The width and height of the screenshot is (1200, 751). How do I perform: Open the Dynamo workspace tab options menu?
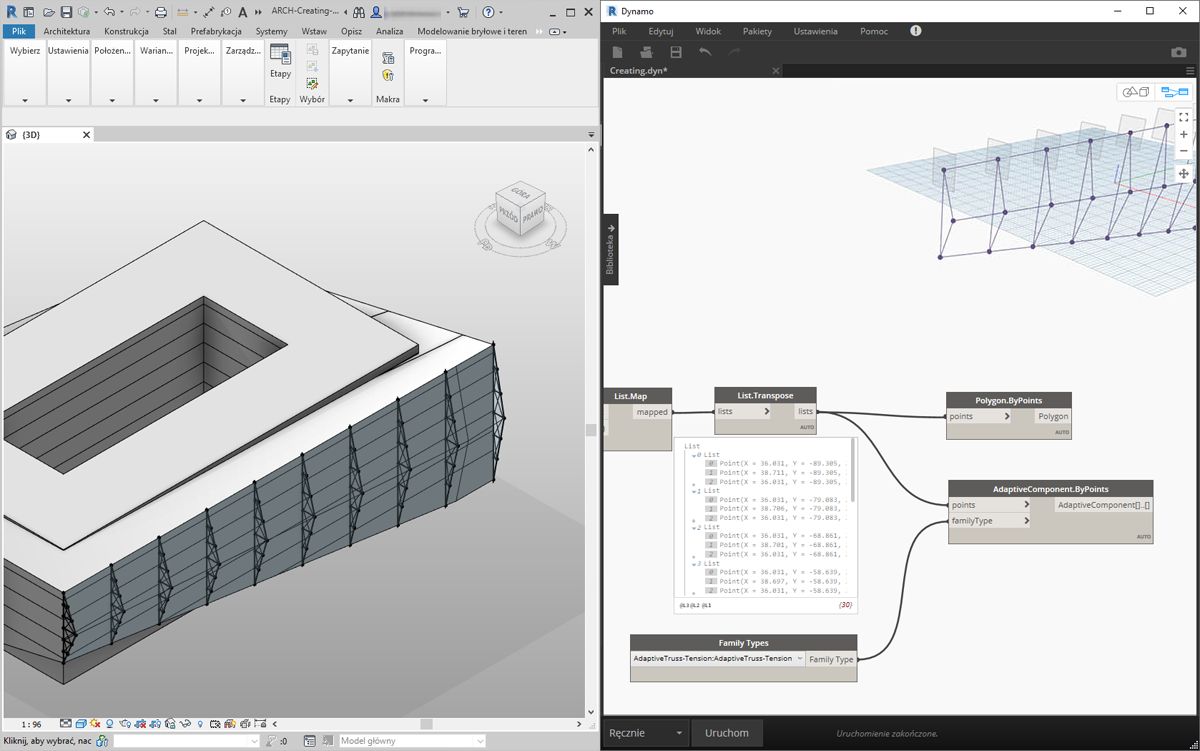[x=1190, y=71]
